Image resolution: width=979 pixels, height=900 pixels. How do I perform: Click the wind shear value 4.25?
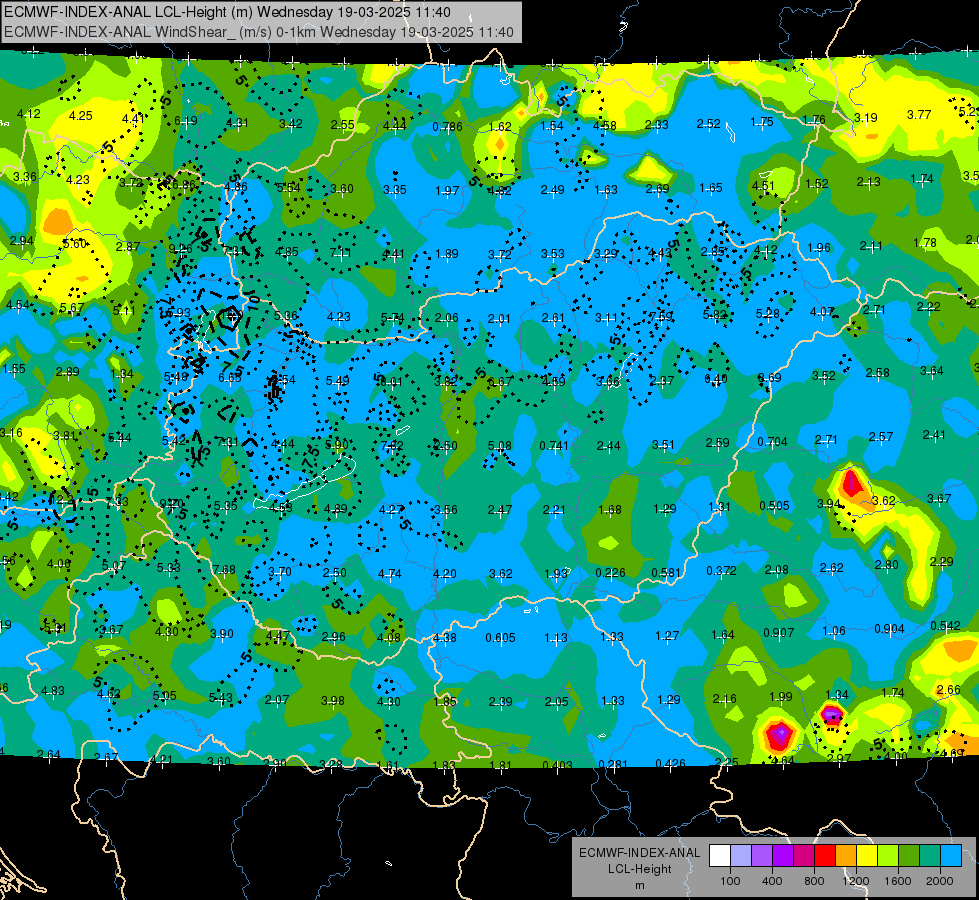[x=81, y=116]
